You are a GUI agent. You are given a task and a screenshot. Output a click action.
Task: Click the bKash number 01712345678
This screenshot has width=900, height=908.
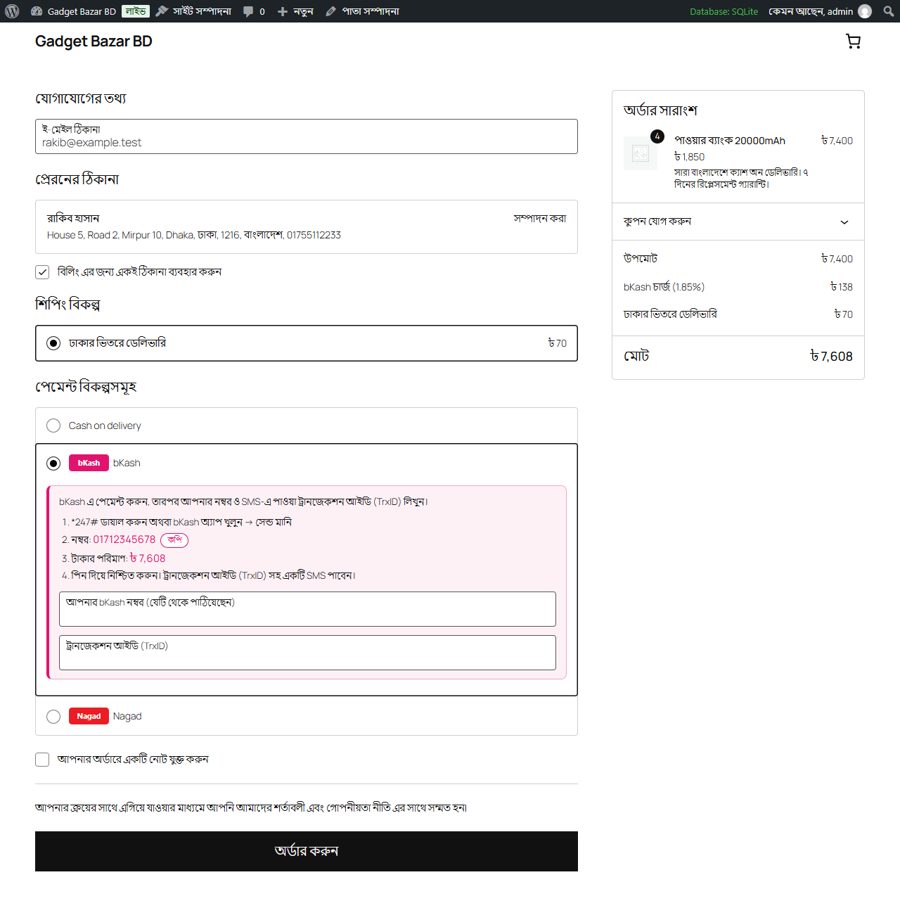coord(124,540)
